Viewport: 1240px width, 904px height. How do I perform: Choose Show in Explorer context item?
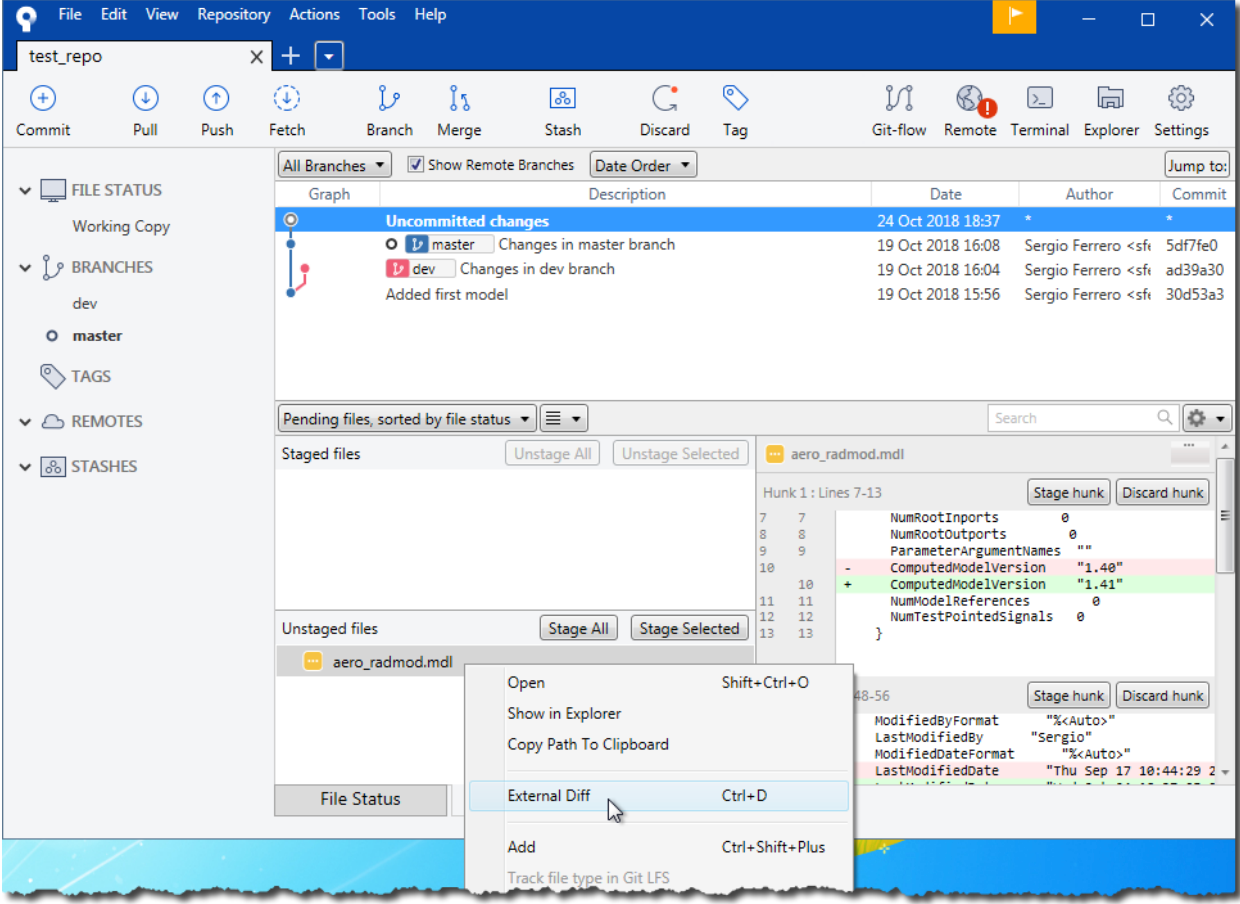[658, 713]
